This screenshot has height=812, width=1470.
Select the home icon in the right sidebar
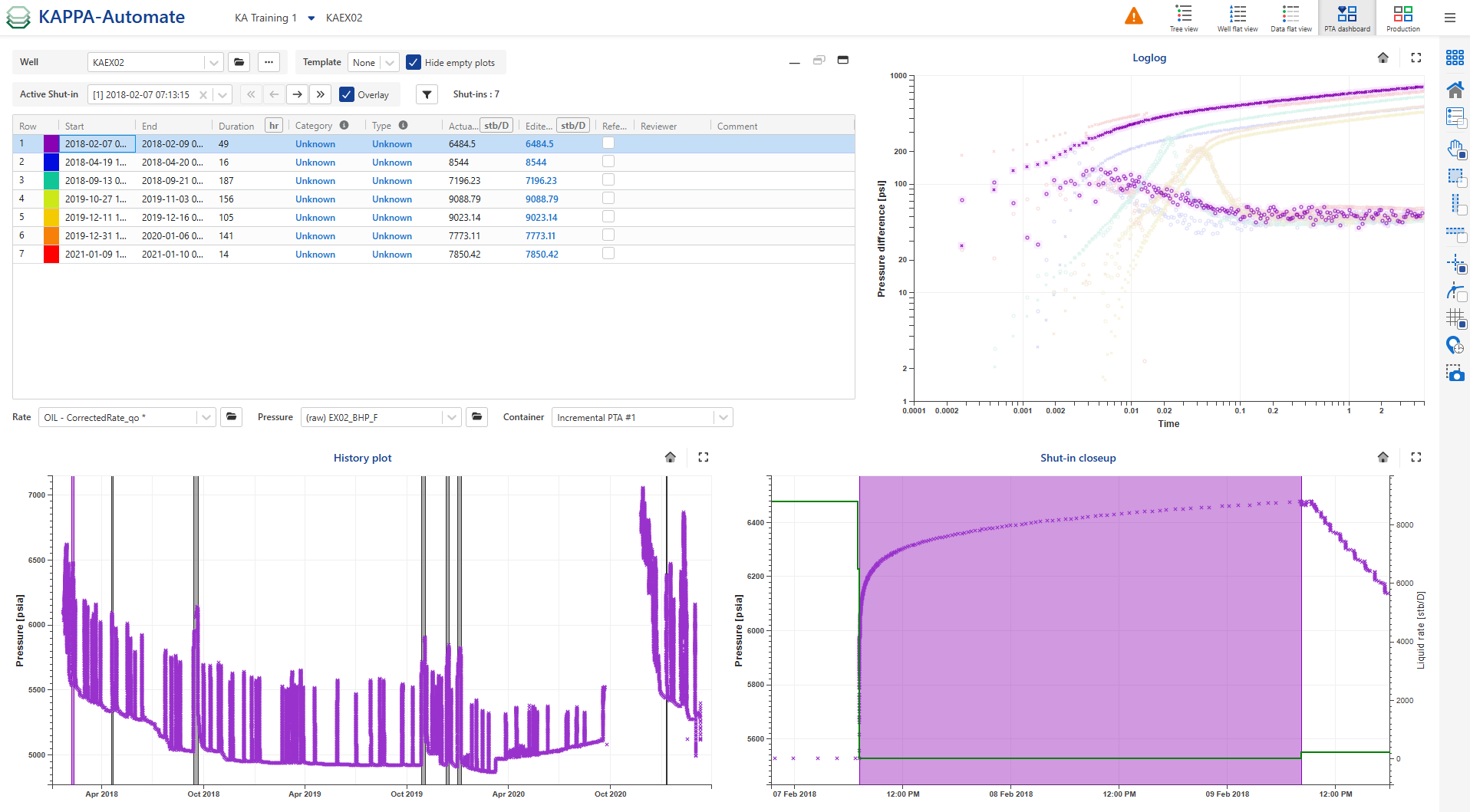click(x=1455, y=90)
